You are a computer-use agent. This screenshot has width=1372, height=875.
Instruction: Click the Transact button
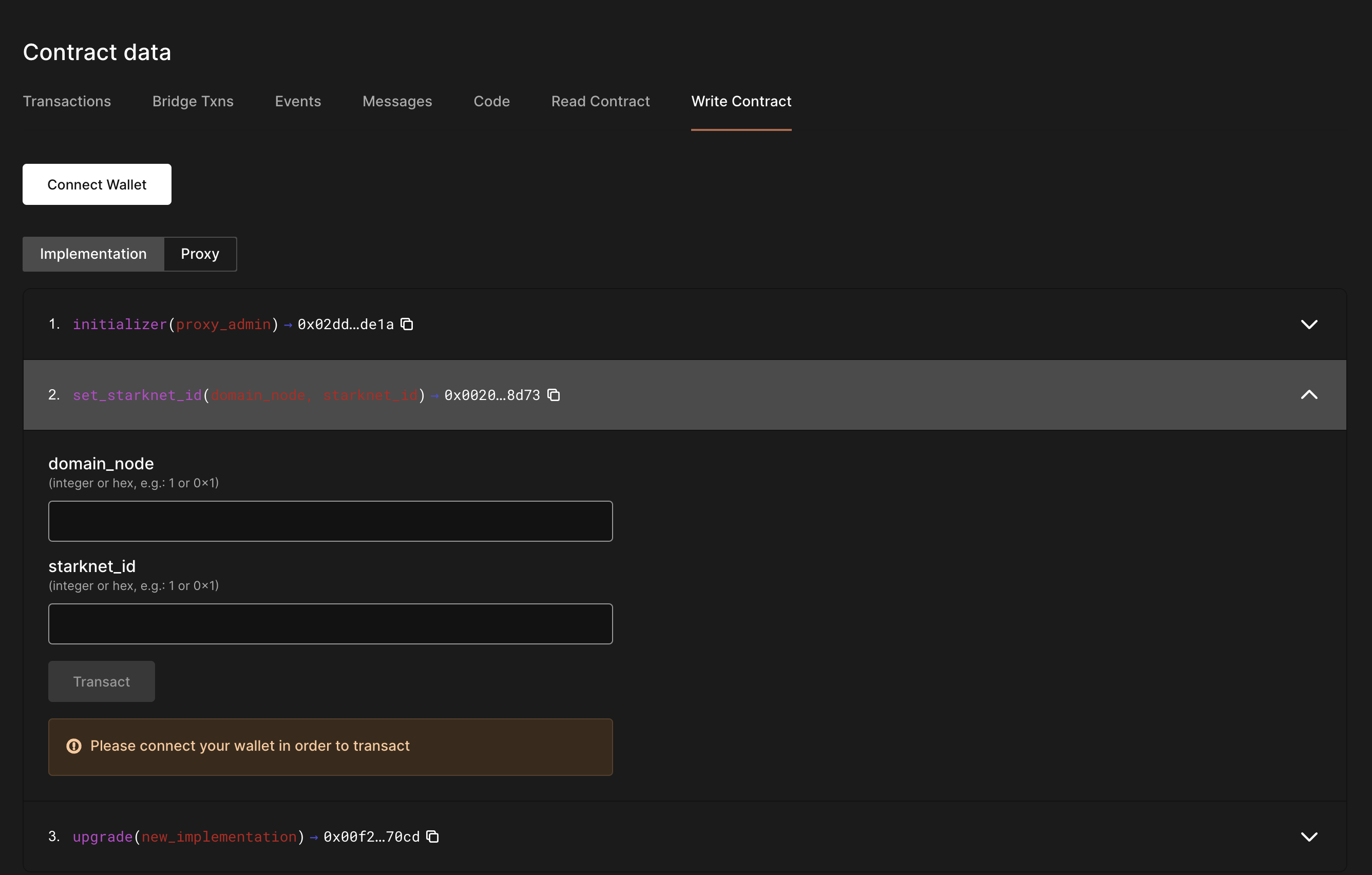tap(102, 681)
